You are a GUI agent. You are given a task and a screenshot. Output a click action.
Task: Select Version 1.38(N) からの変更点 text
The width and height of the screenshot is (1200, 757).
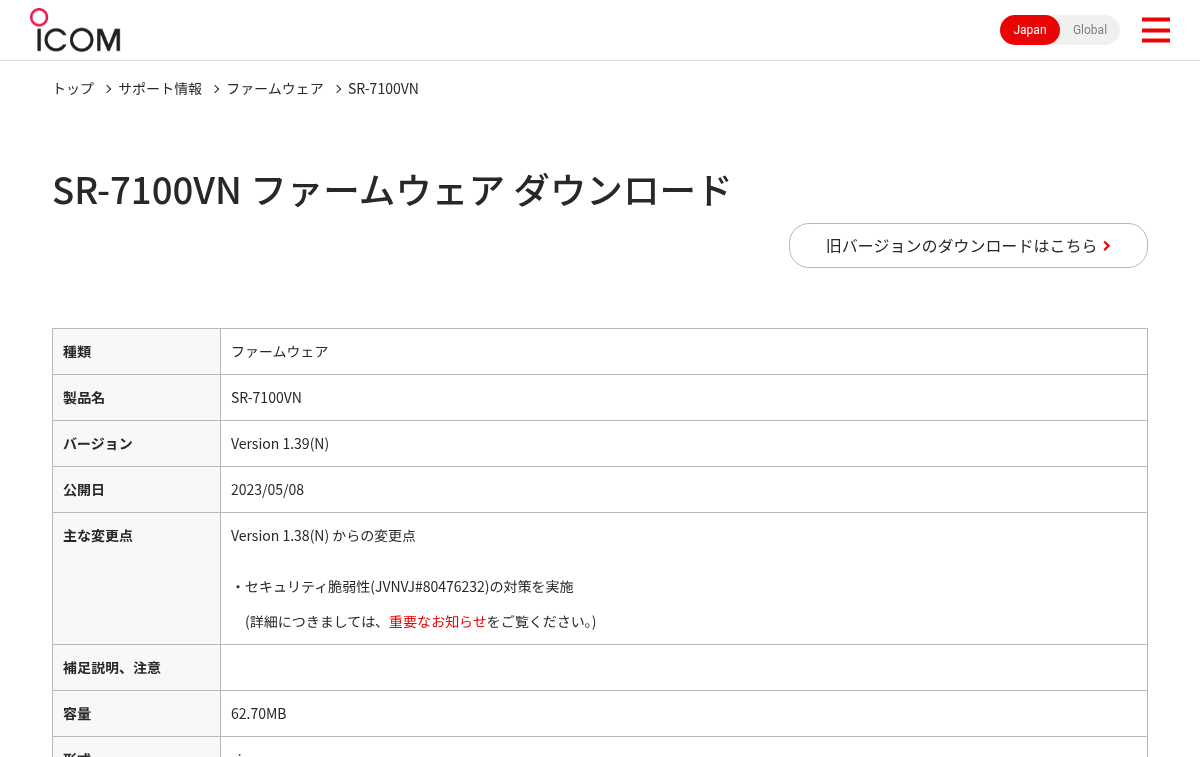click(323, 535)
